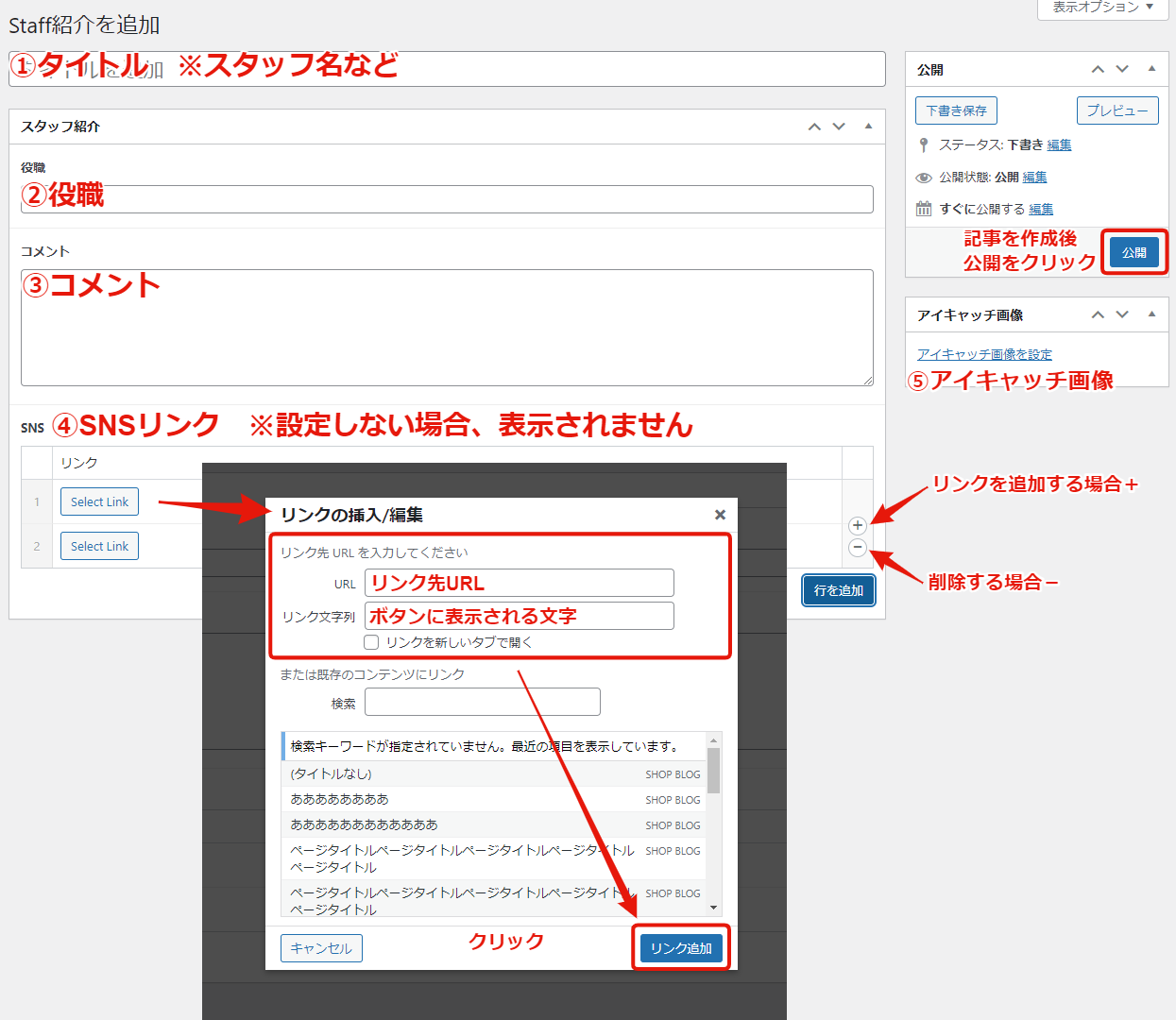Collapse the アイキャッチ画像 panel toggle
Screen dimensions: 1176x1020
click(1151, 314)
